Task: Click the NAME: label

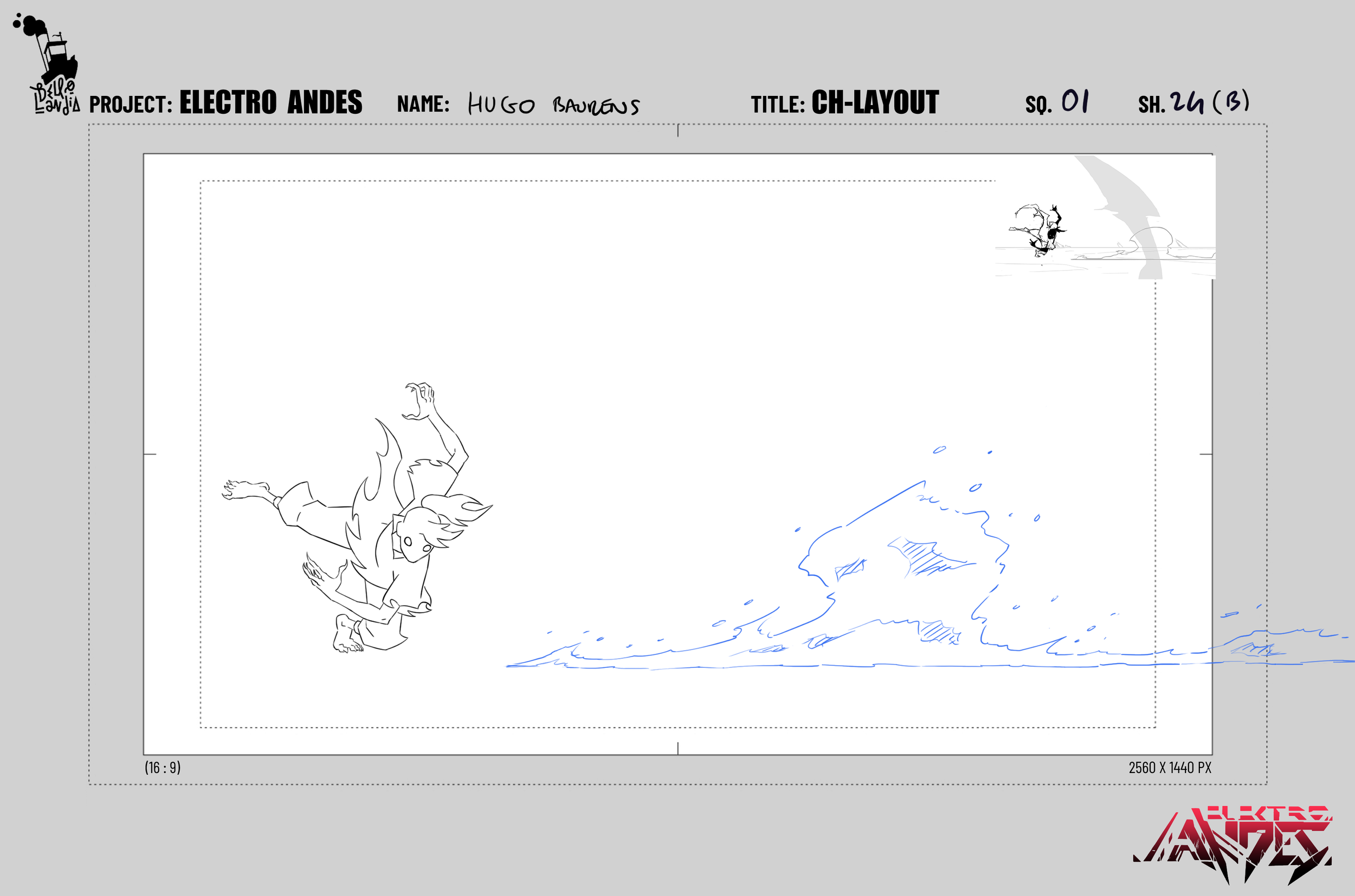Action: (423, 104)
